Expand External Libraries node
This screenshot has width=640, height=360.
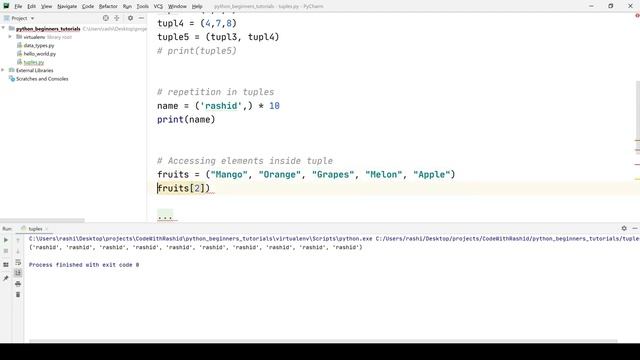[x=3, y=70]
